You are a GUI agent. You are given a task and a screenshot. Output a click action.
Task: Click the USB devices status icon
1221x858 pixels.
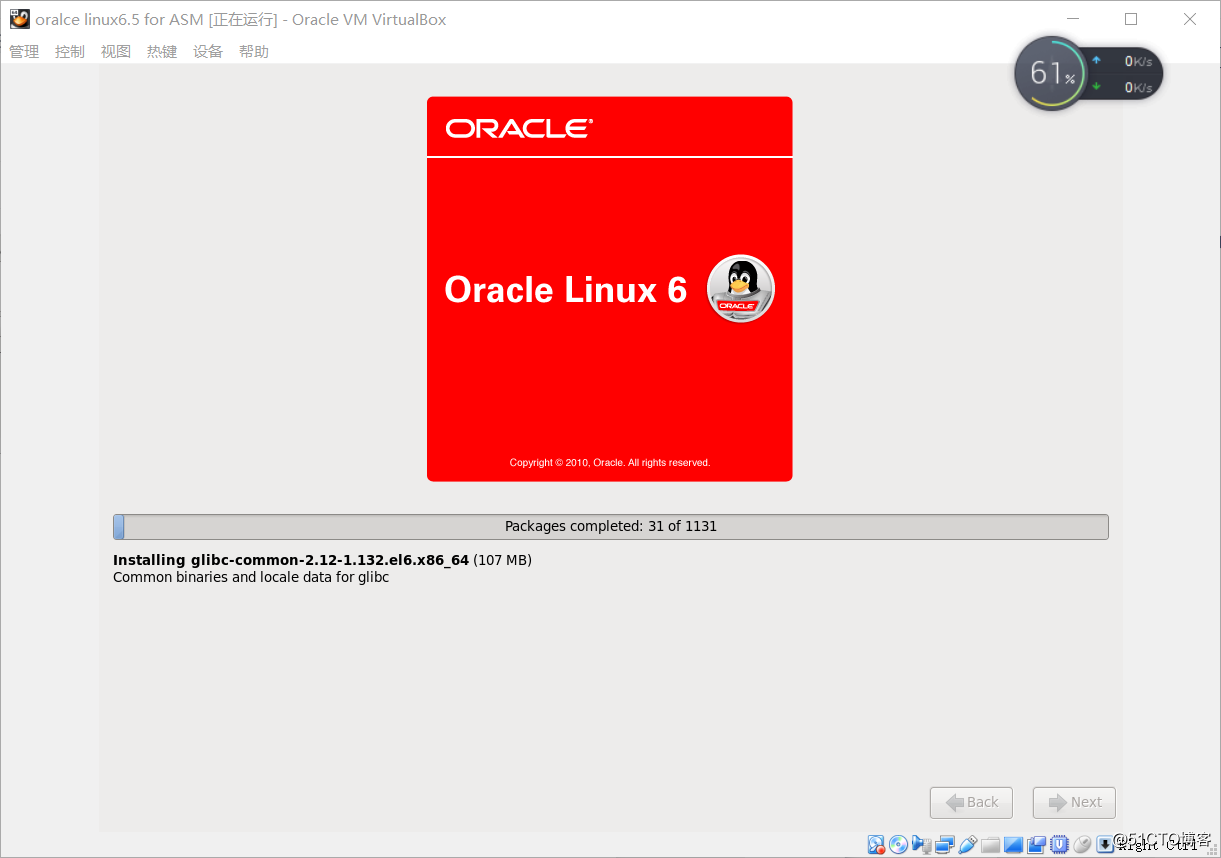tap(967, 844)
